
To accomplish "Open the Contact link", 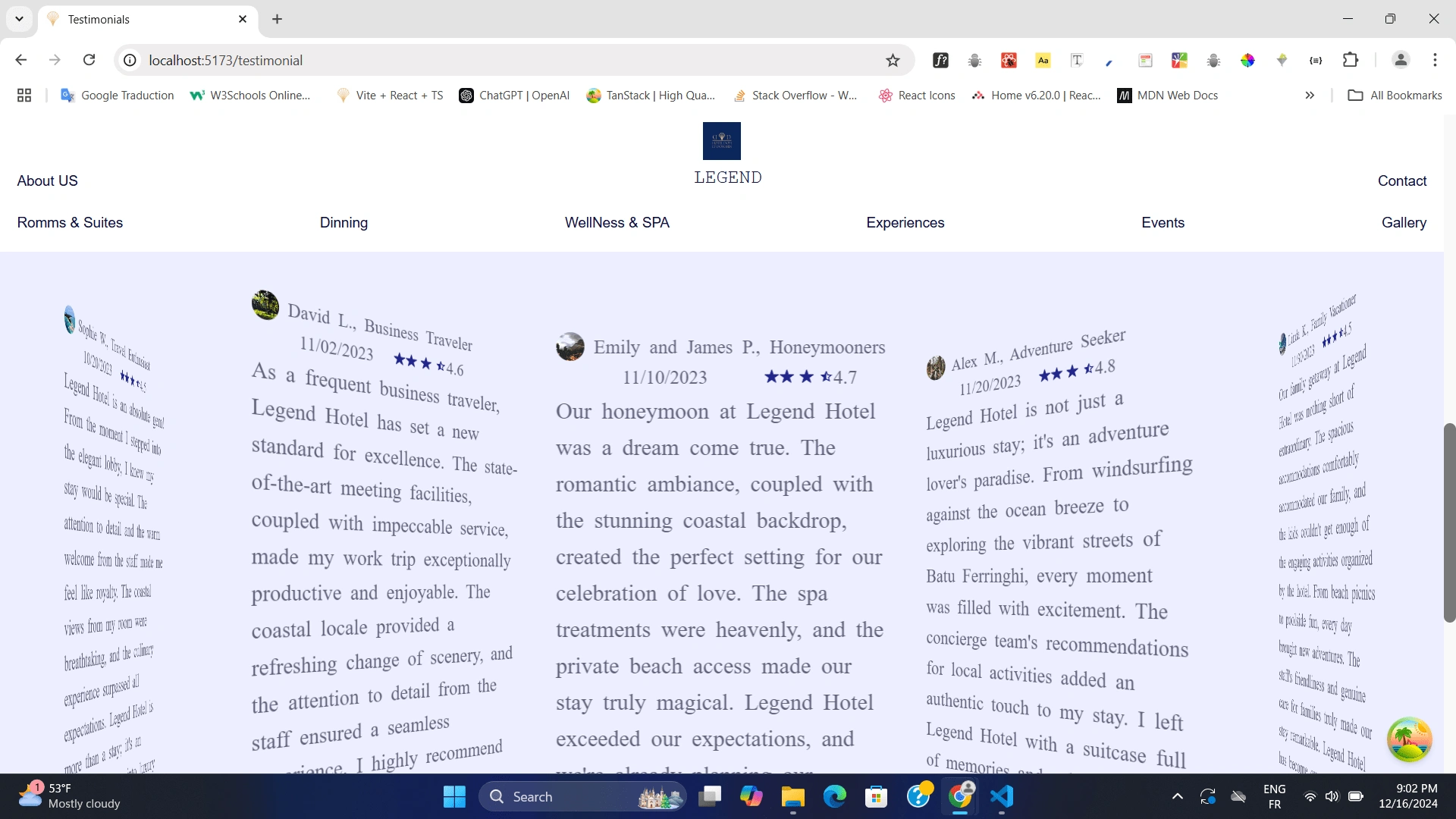I will pos(1401,181).
